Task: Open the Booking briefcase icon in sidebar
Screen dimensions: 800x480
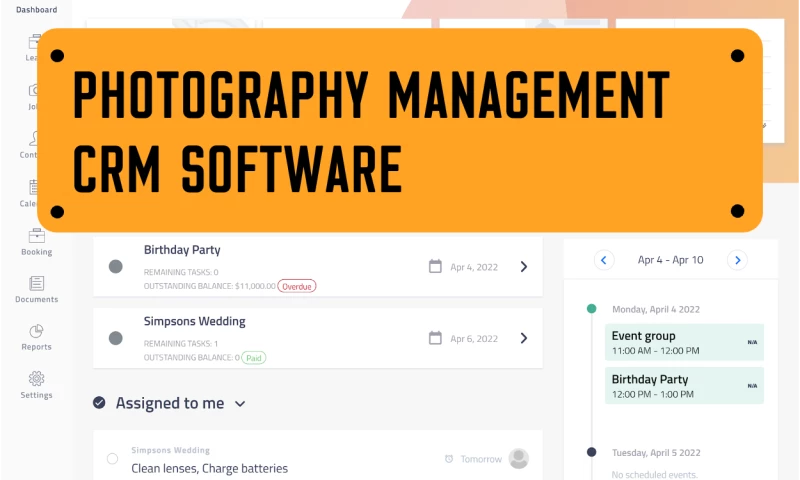Action: click(x=36, y=236)
